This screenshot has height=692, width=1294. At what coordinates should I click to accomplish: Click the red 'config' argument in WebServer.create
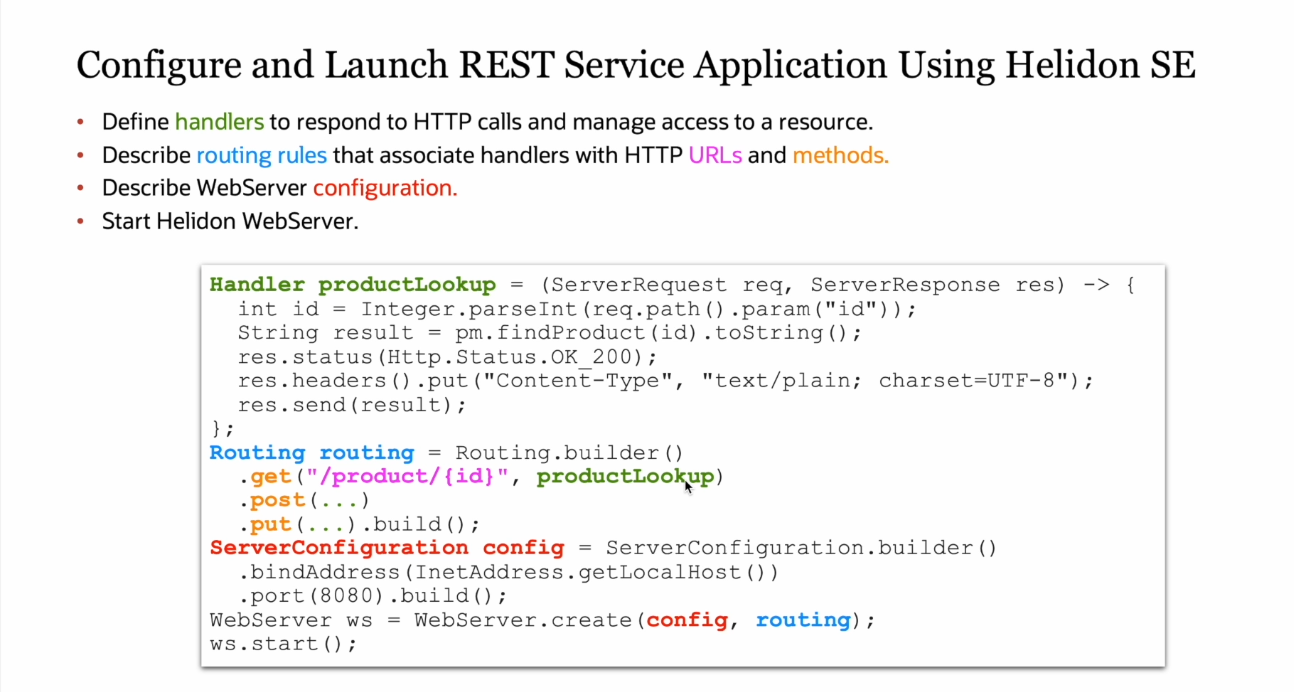point(687,620)
